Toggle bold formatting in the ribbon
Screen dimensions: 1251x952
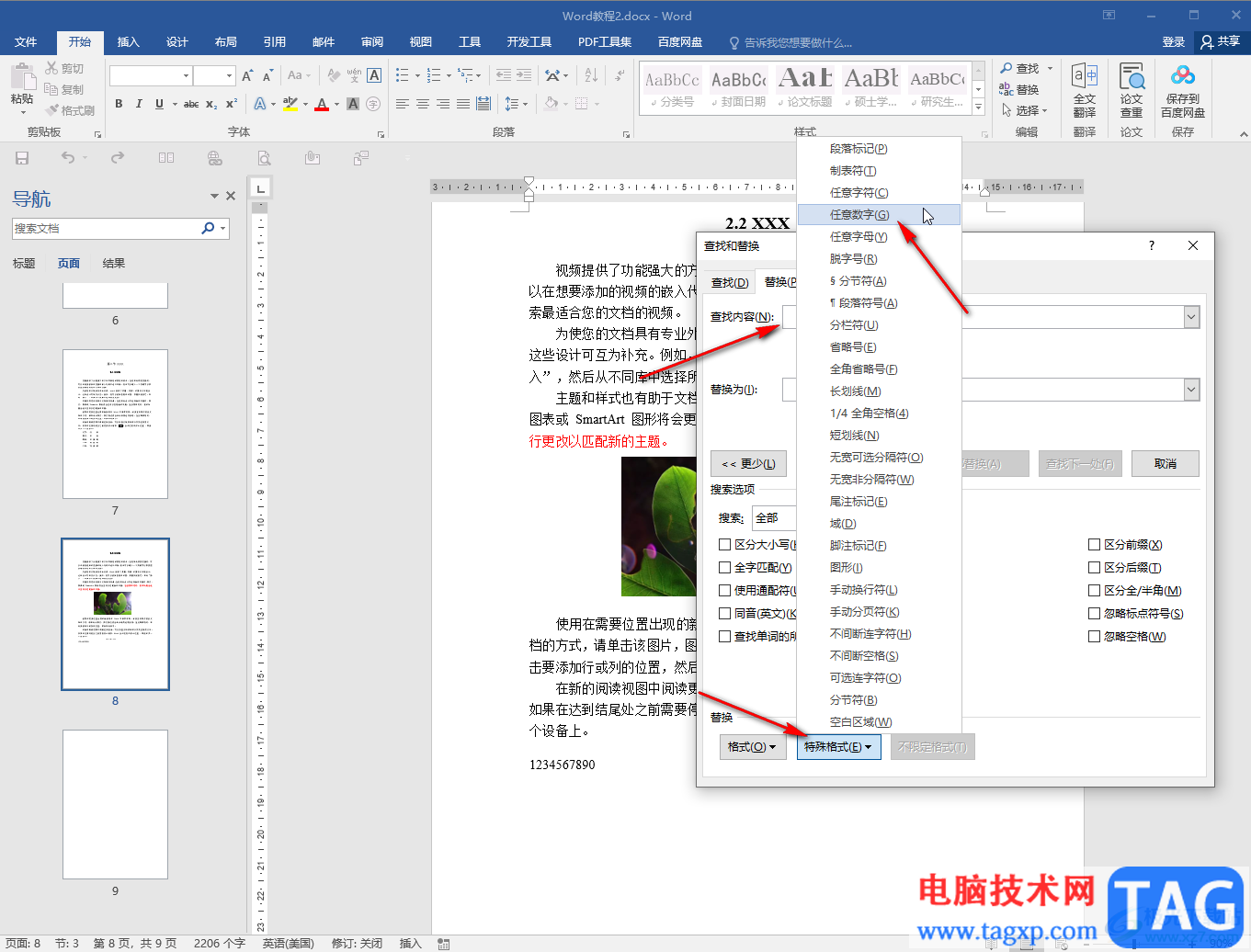pyautogui.click(x=119, y=104)
